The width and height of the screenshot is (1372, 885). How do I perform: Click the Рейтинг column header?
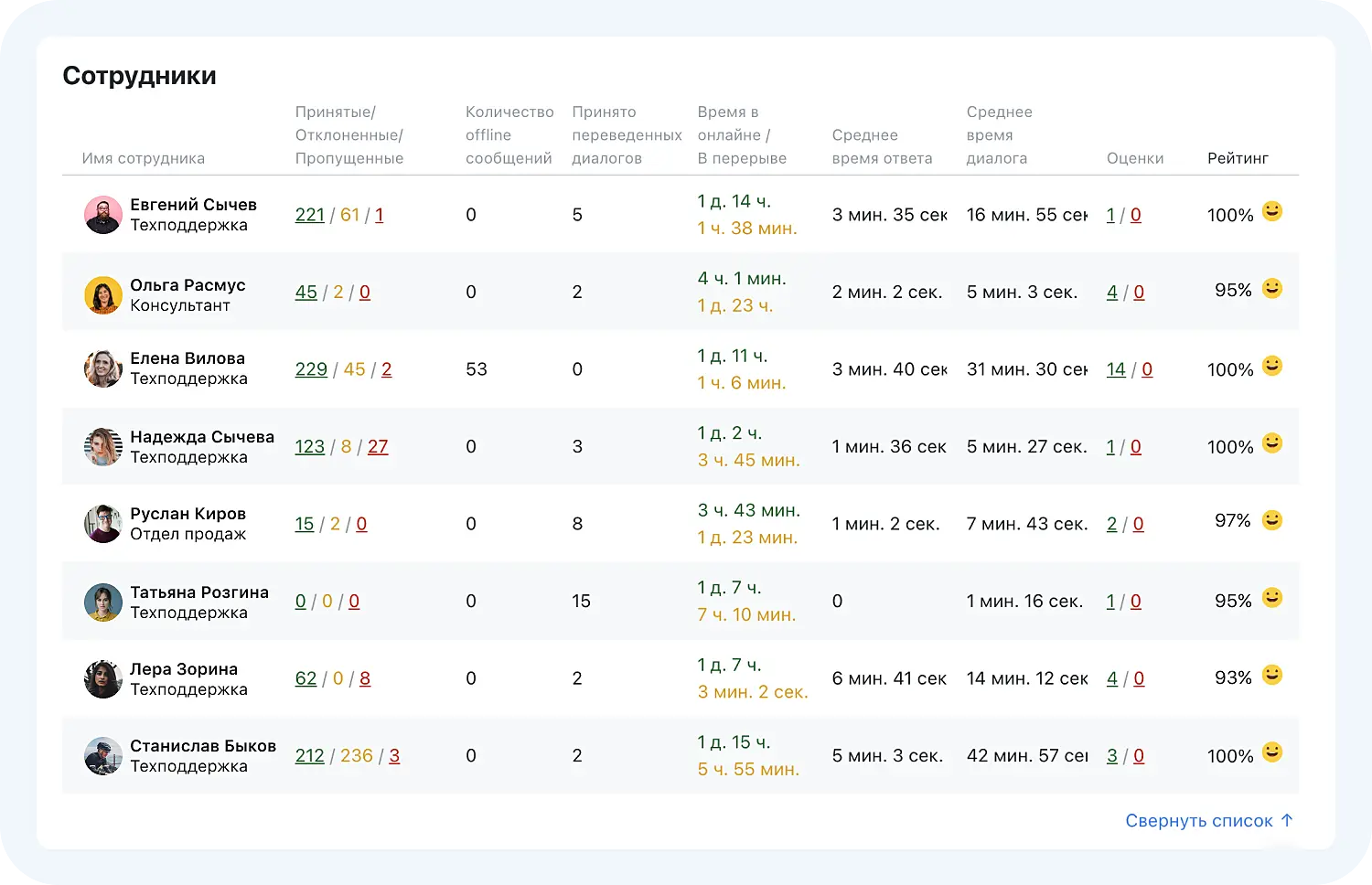point(1238,158)
